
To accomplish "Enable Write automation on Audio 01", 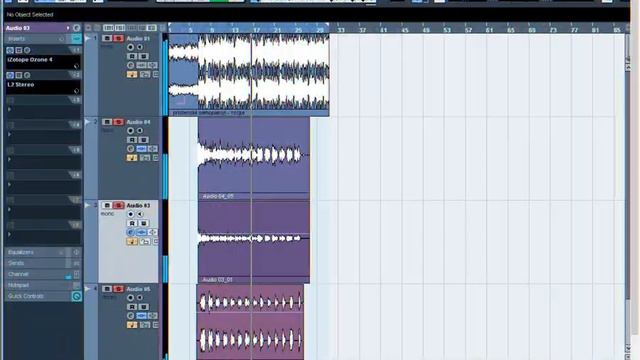I will [143, 56].
